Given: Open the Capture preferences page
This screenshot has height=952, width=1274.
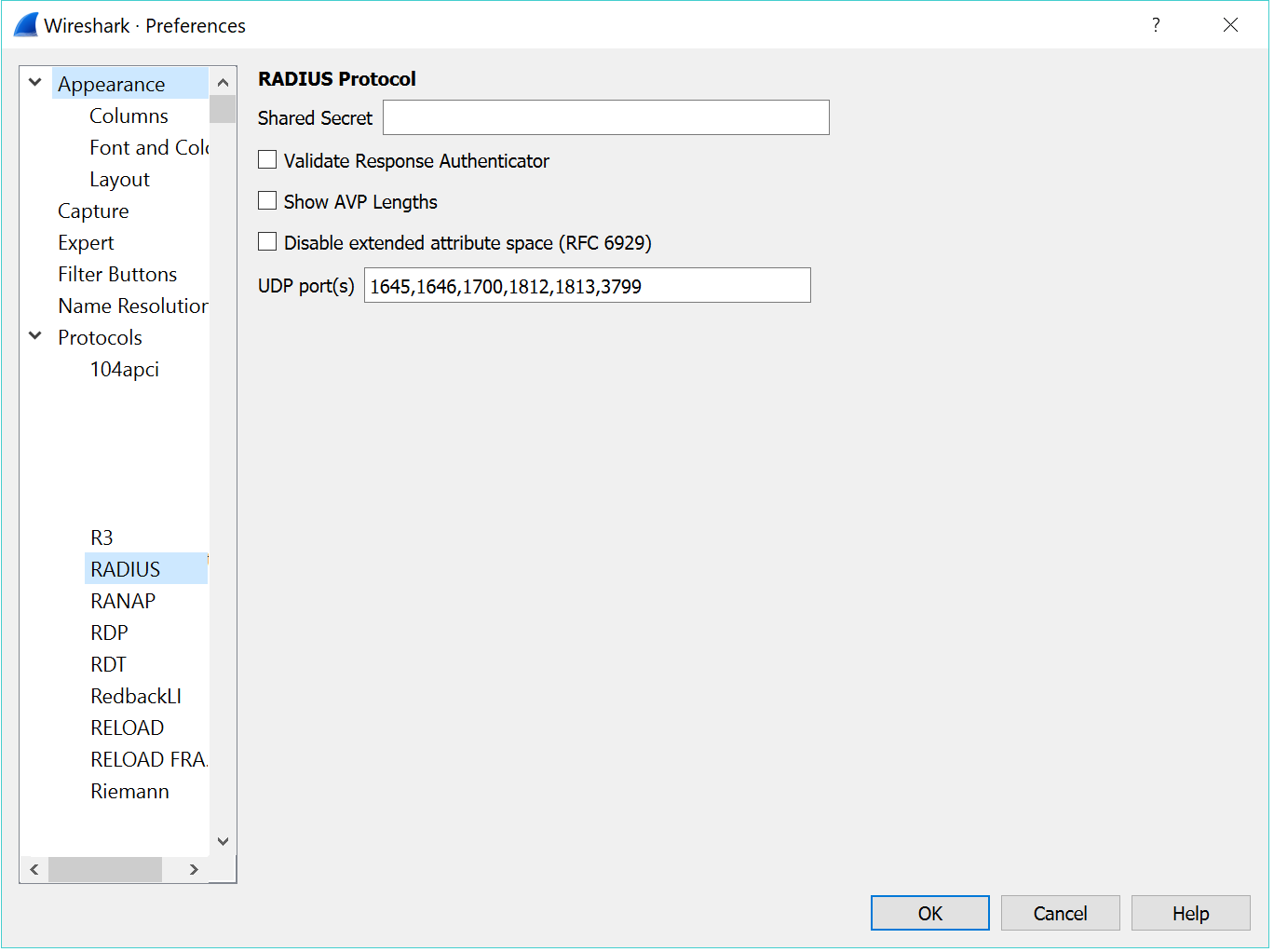Looking at the screenshot, I should point(93,211).
